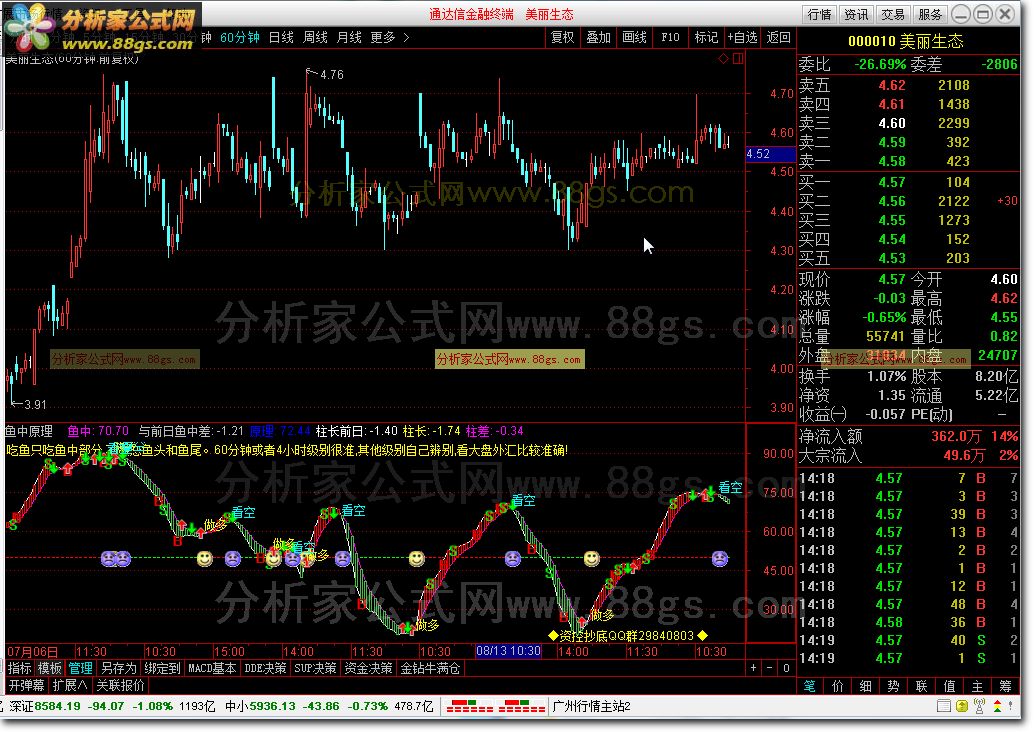
Task: Switch to the 联 tab
Action: (x=921, y=686)
